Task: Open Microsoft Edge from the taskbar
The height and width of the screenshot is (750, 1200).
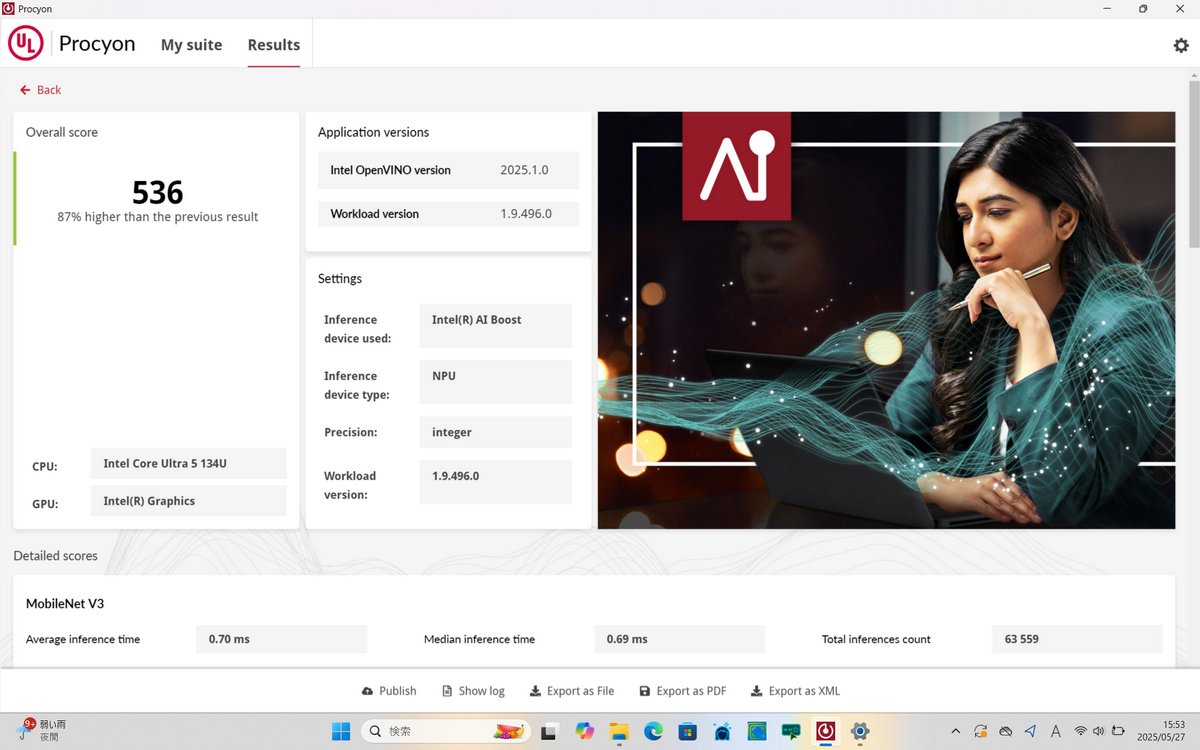Action: (x=653, y=731)
